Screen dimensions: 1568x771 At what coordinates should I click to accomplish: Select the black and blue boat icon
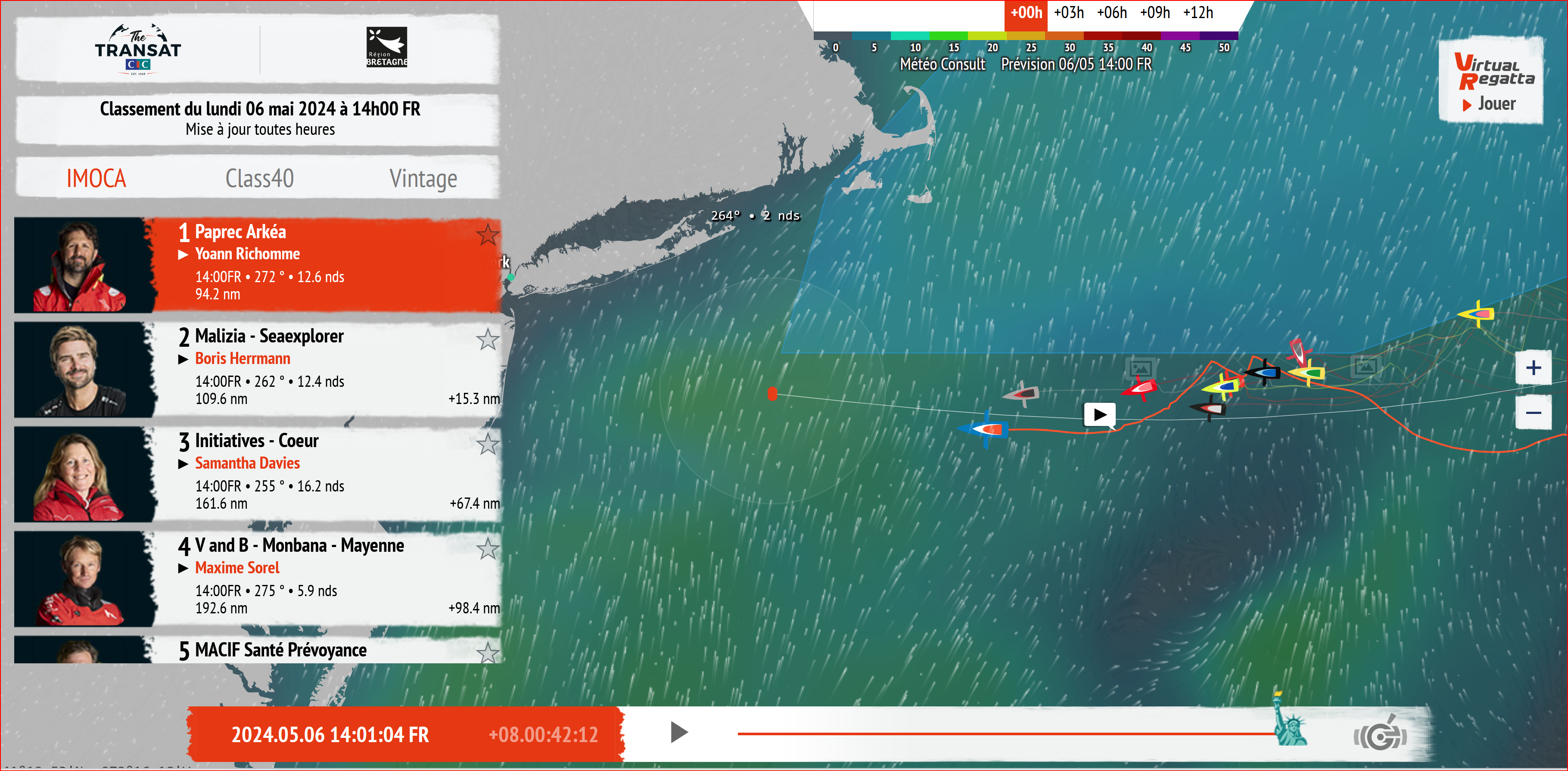(1263, 372)
